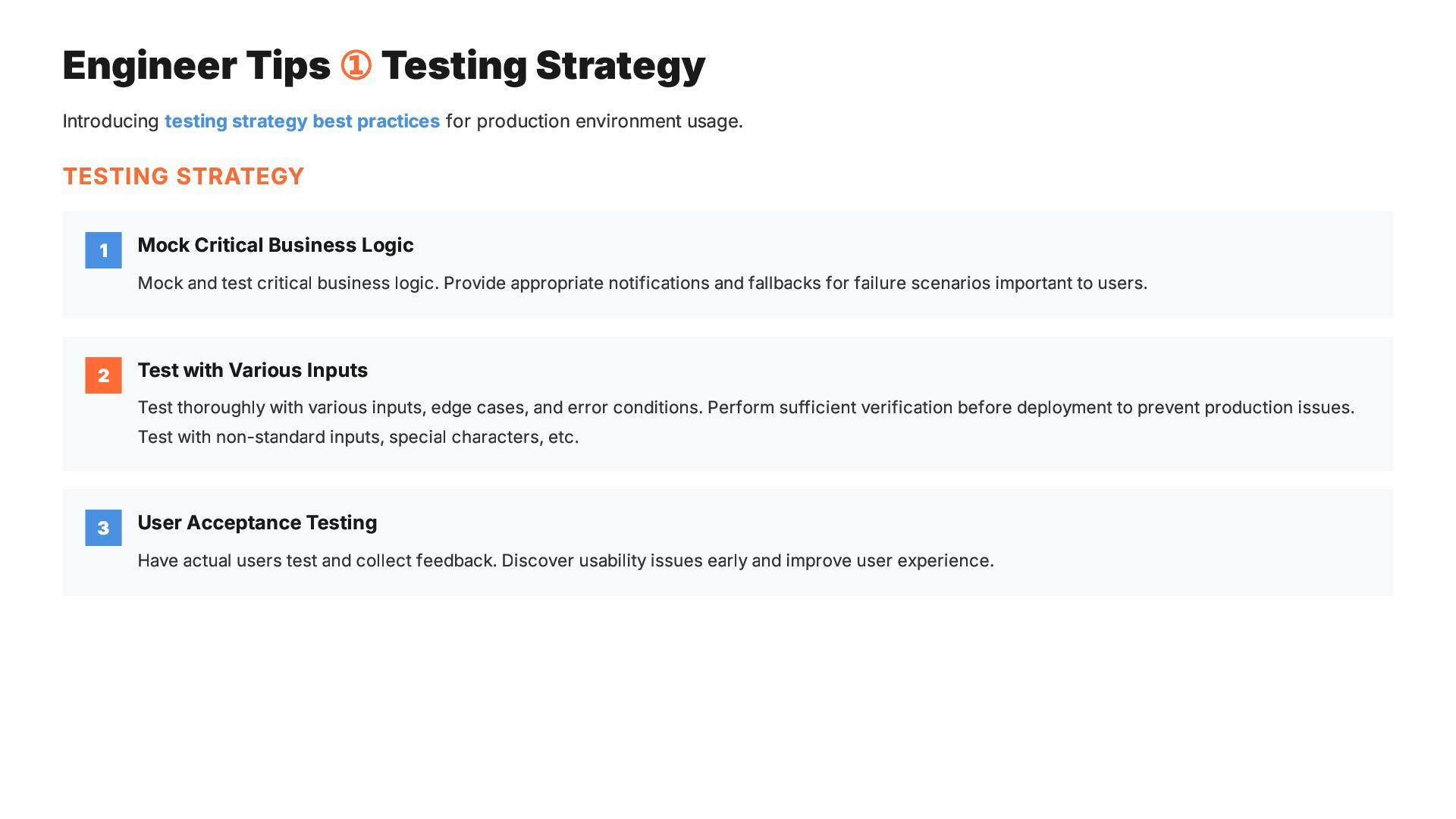Click the 'TESTING STRATEGY' section heading
The width and height of the screenshot is (1456, 819).
(183, 177)
